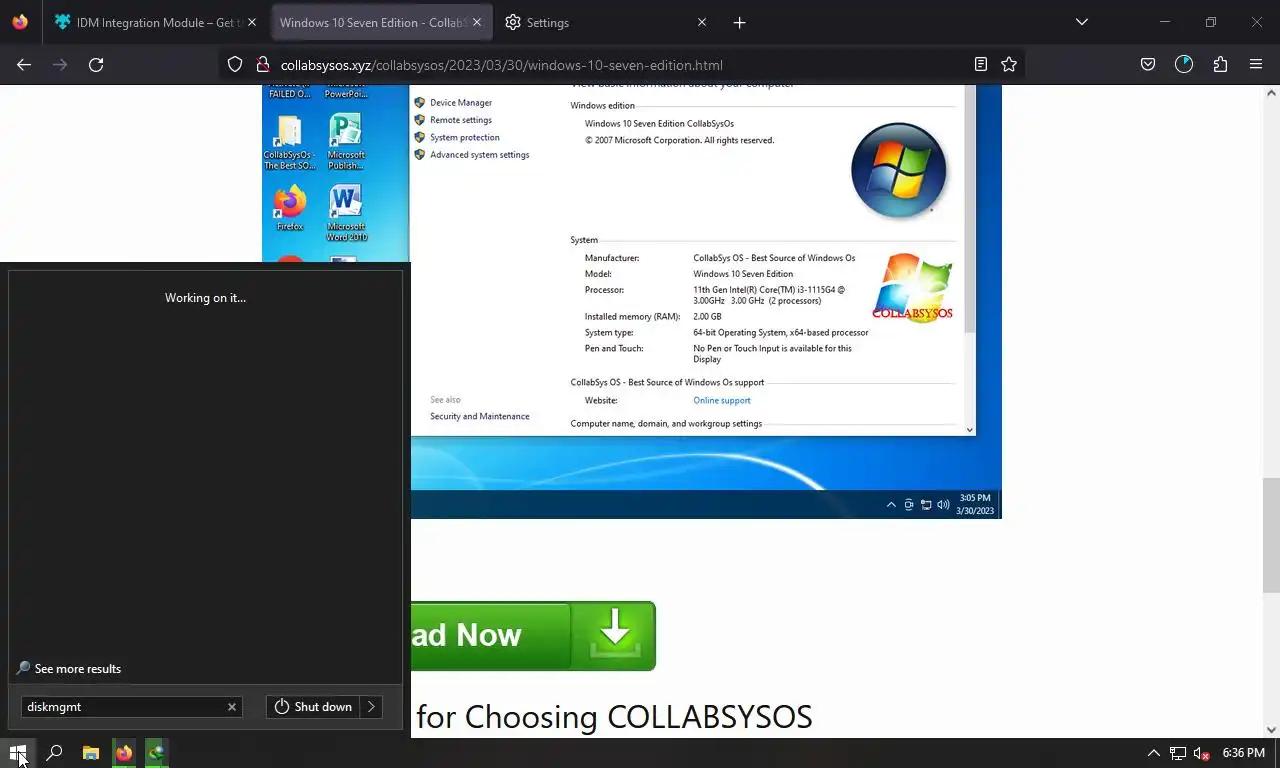
Task: Click the green download arrow icon
Action: click(x=614, y=634)
